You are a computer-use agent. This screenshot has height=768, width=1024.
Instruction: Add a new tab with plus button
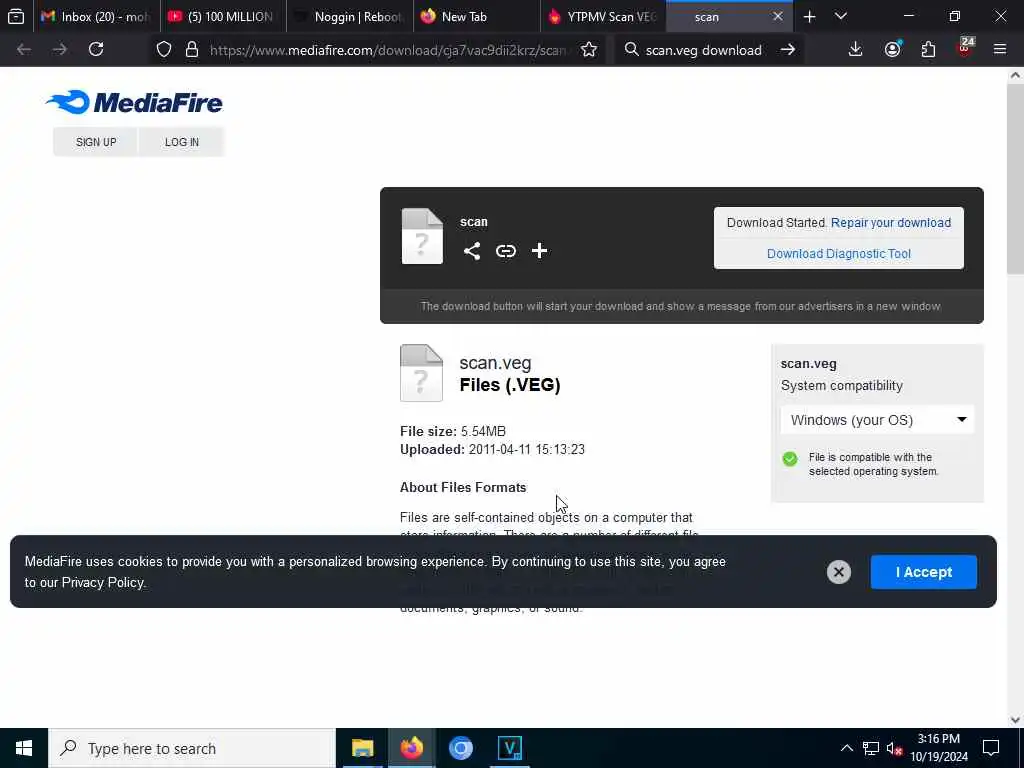[809, 16]
